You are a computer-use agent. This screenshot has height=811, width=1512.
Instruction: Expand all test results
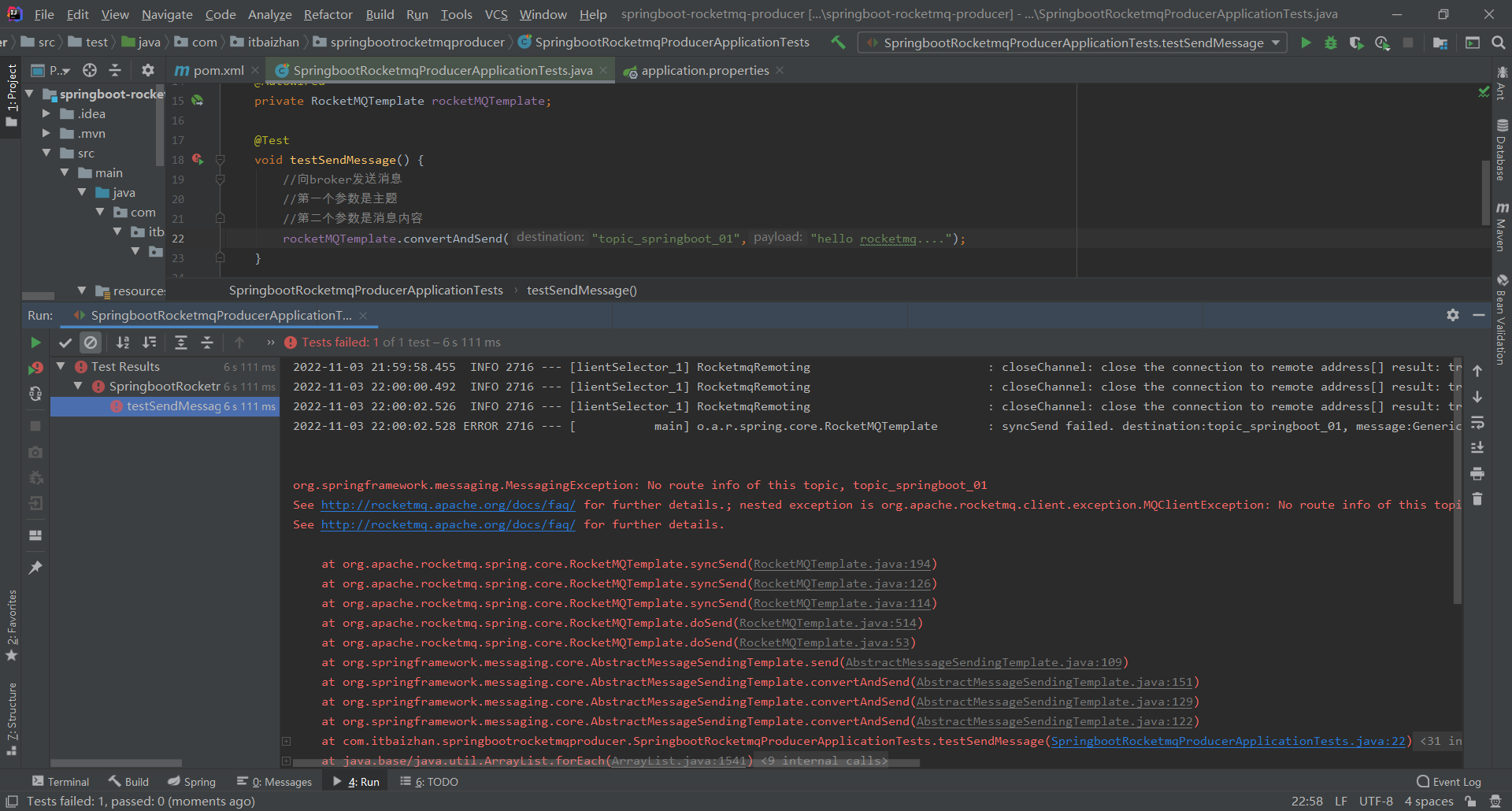(x=181, y=343)
